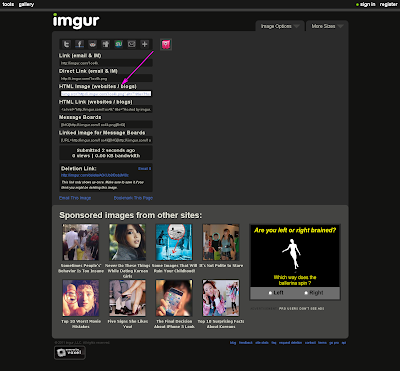Click the feedback footer link

pos(246,343)
